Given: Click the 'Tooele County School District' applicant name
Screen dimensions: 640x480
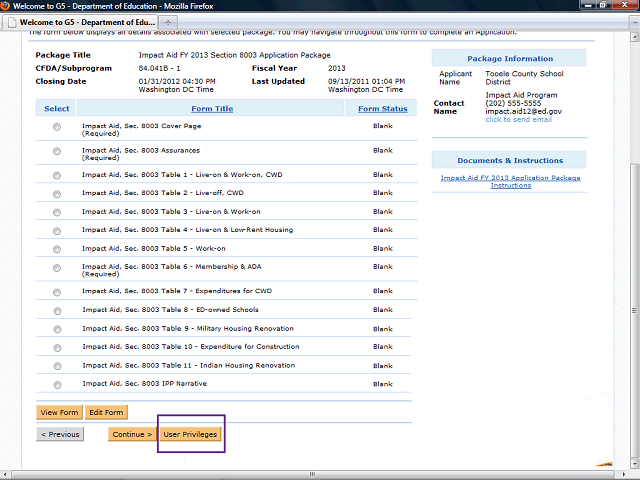Looking at the screenshot, I should (x=524, y=78).
